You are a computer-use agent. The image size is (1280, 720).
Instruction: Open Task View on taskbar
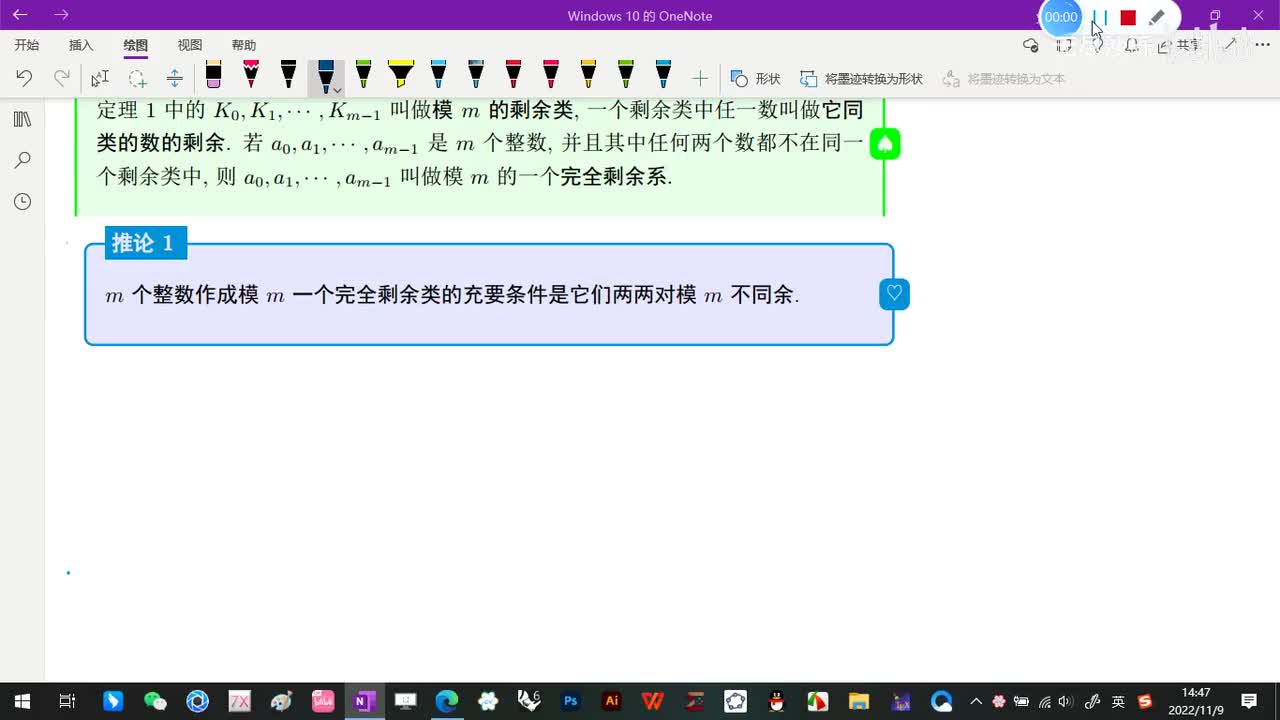(67, 701)
